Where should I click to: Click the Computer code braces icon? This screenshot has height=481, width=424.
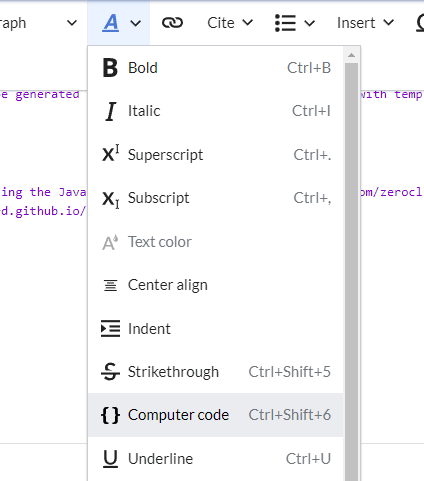coord(110,415)
